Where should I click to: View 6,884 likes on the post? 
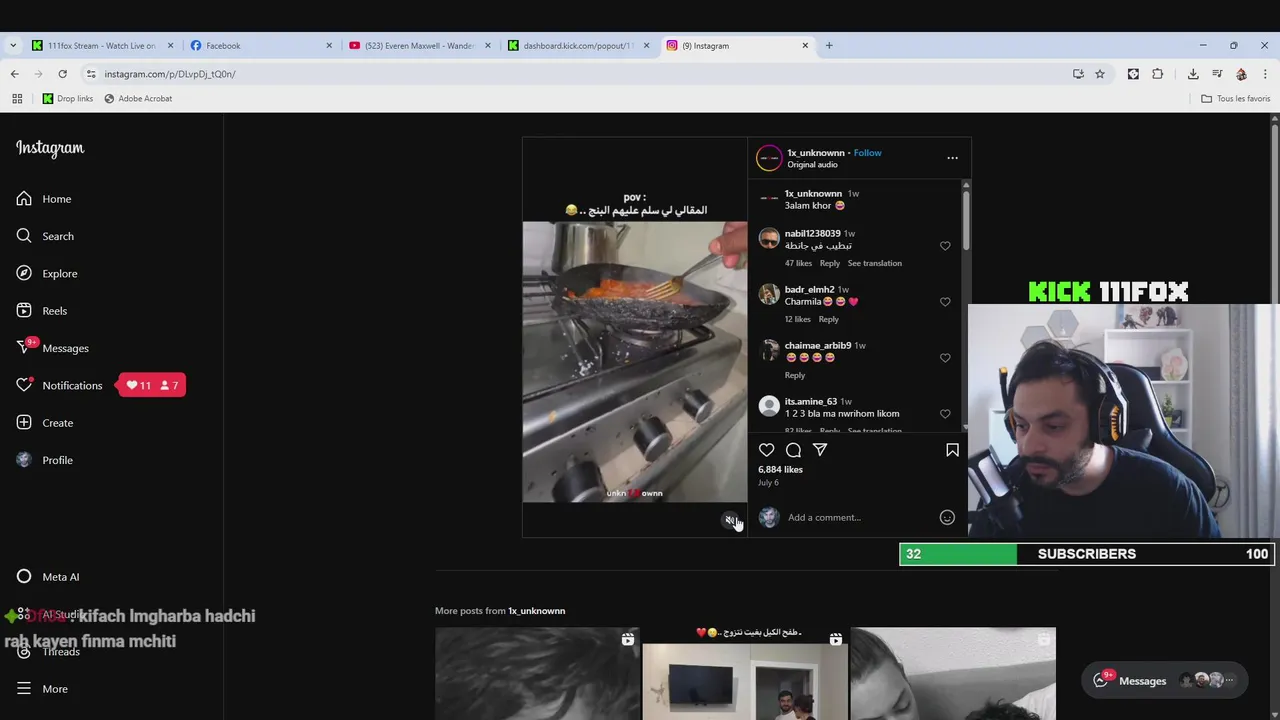[780, 469]
